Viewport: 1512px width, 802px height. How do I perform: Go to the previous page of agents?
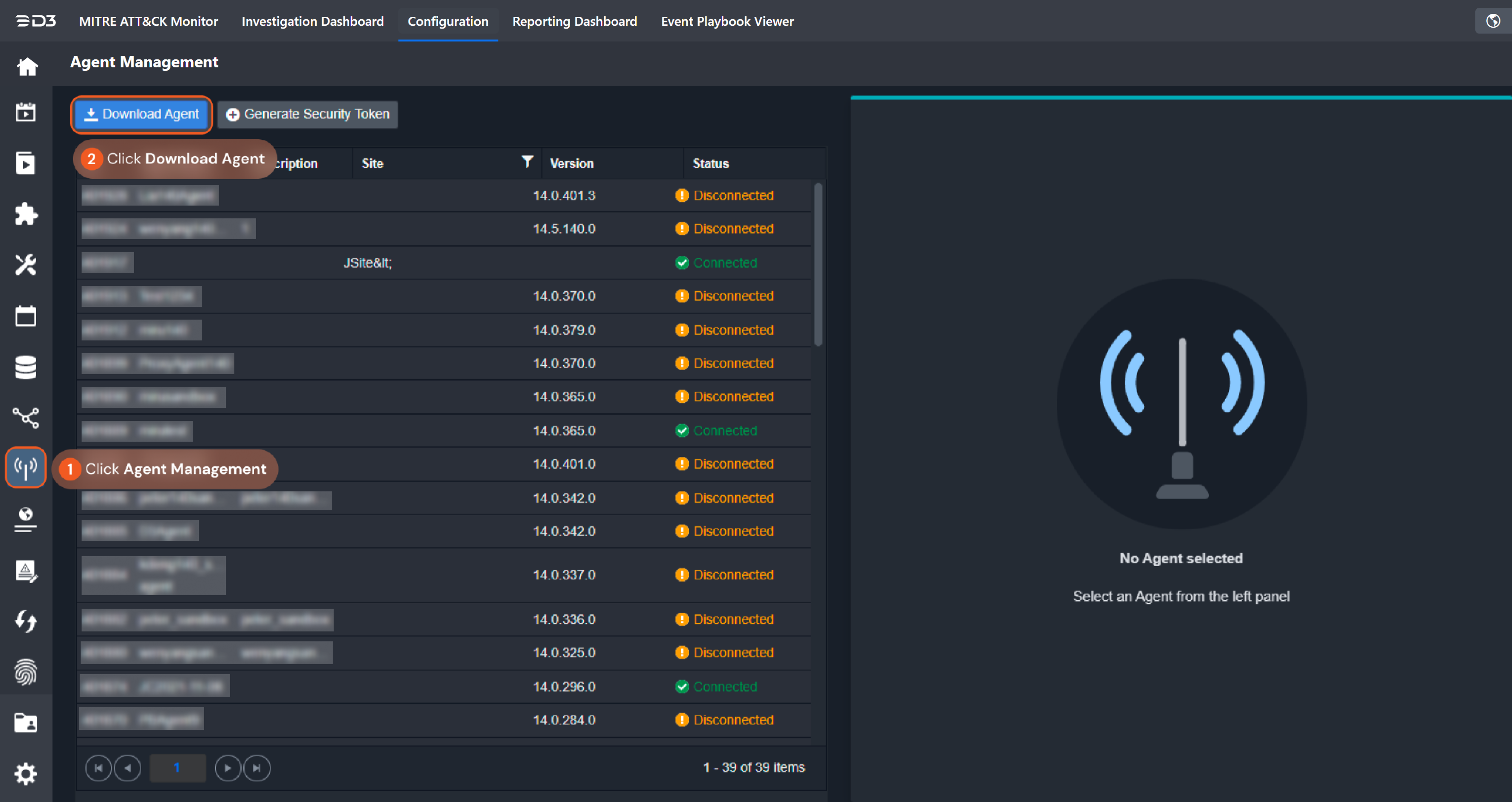point(127,768)
